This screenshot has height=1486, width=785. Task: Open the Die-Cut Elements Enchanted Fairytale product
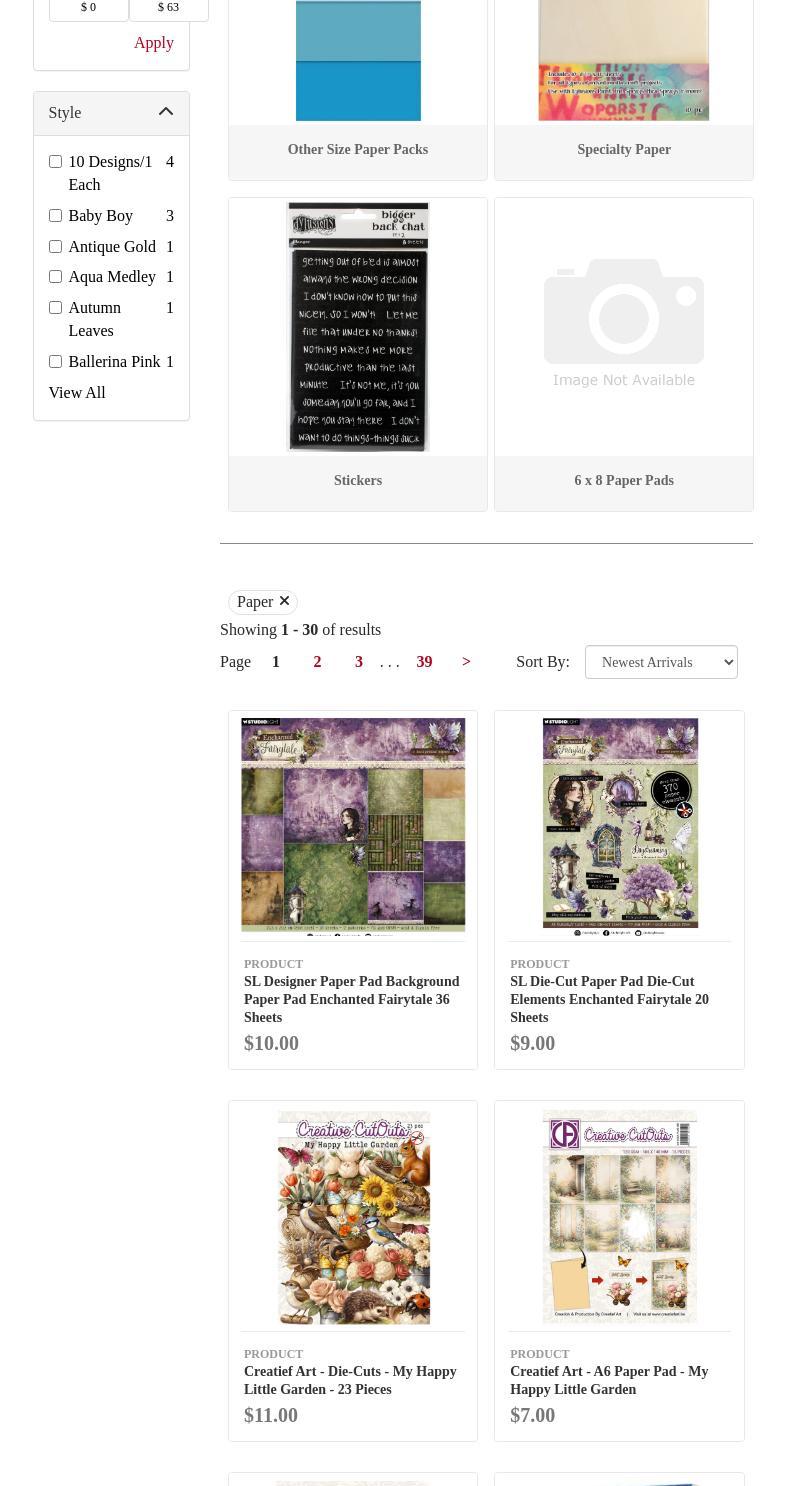click(x=609, y=999)
